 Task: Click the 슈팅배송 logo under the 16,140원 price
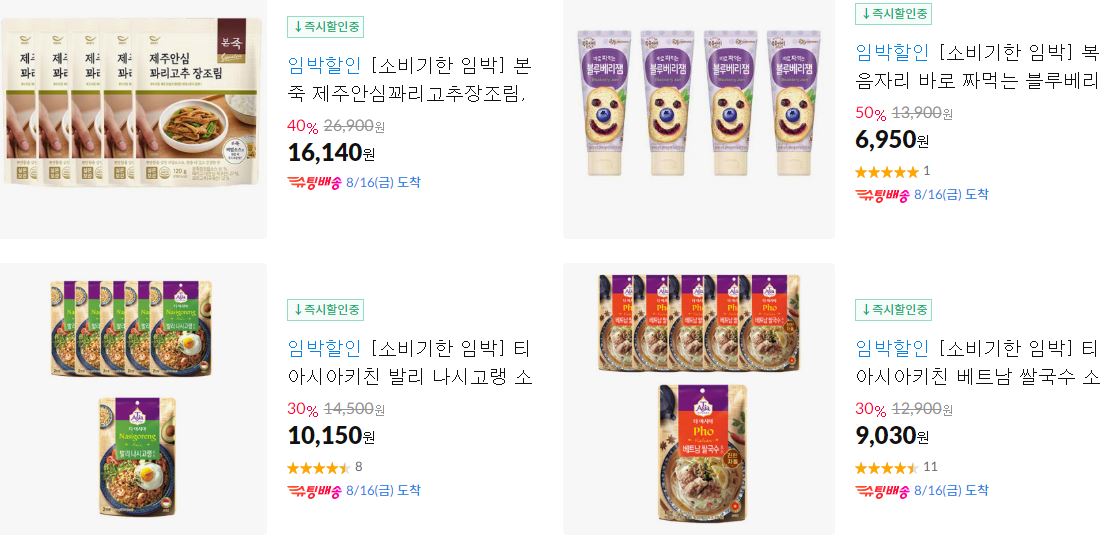(x=315, y=182)
